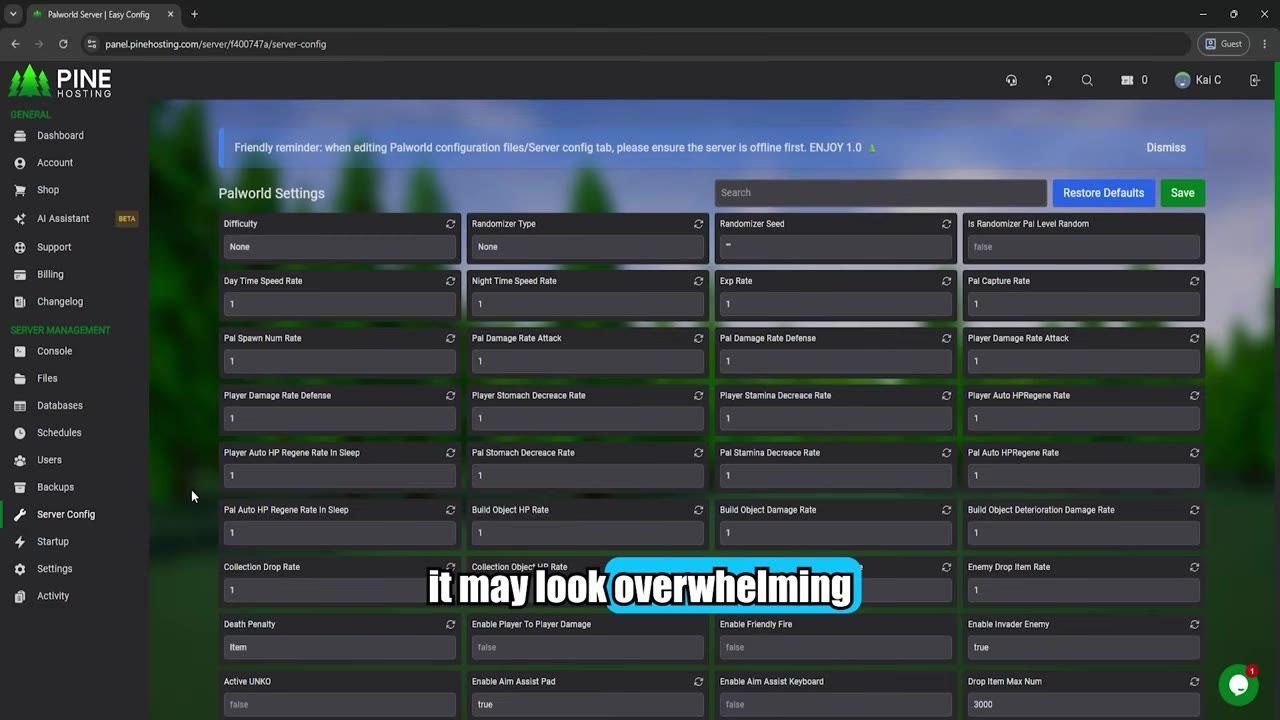
Task: Open the live chat bubble
Action: [x=1238, y=685]
